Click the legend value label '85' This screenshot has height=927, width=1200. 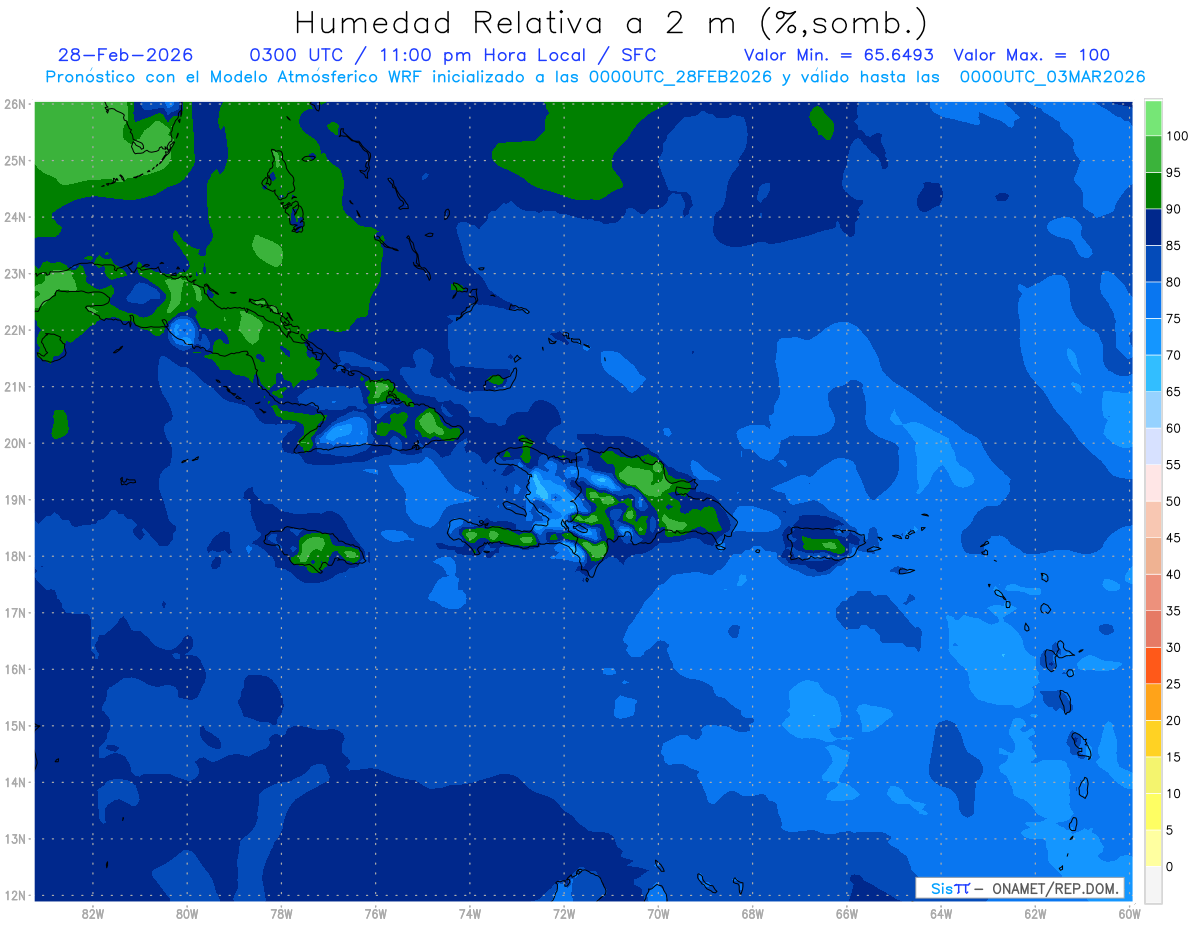coord(1172,246)
